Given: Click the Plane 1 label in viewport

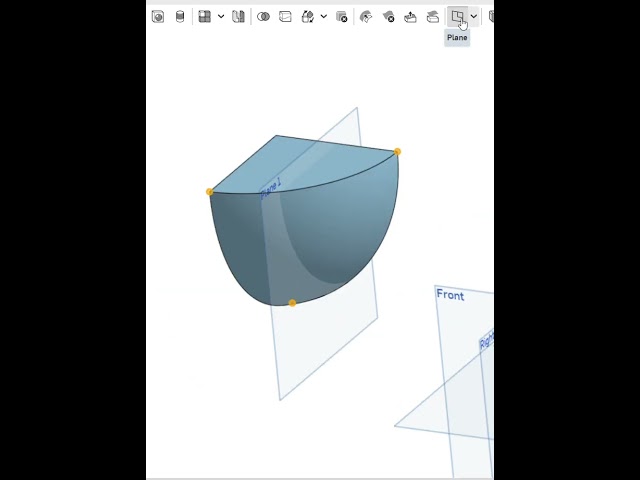Looking at the screenshot, I should coord(271,189).
